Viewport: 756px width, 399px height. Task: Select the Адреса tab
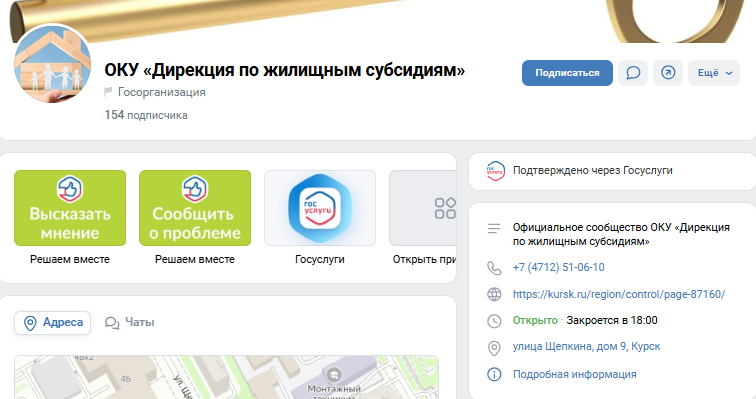[x=53, y=322]
